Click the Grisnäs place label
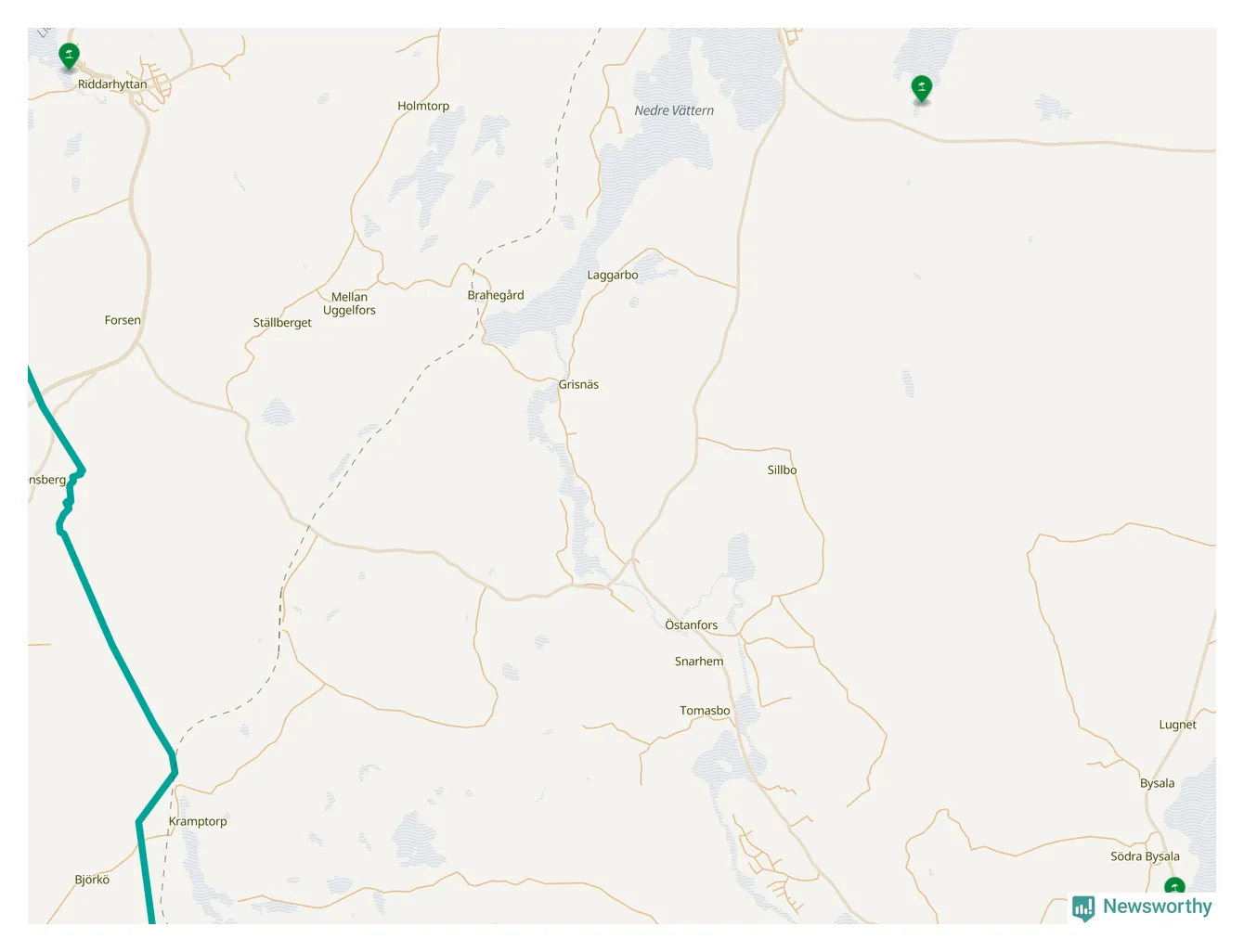This screenshot has height=952, width=1244. tap(578, 385)
